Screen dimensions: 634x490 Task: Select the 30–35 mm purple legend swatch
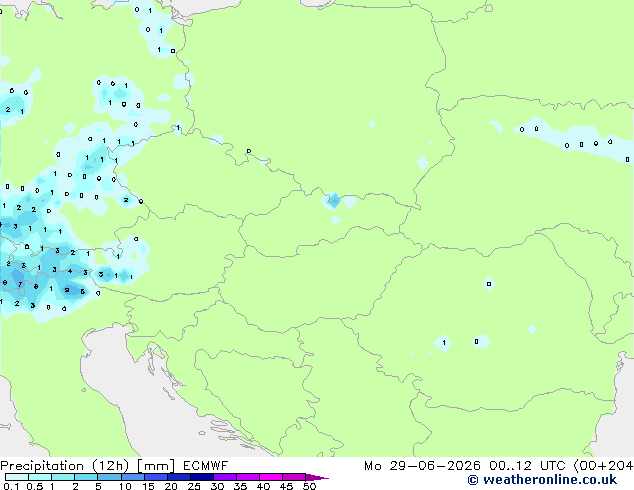pyautogui.click(x=225, y=477)
